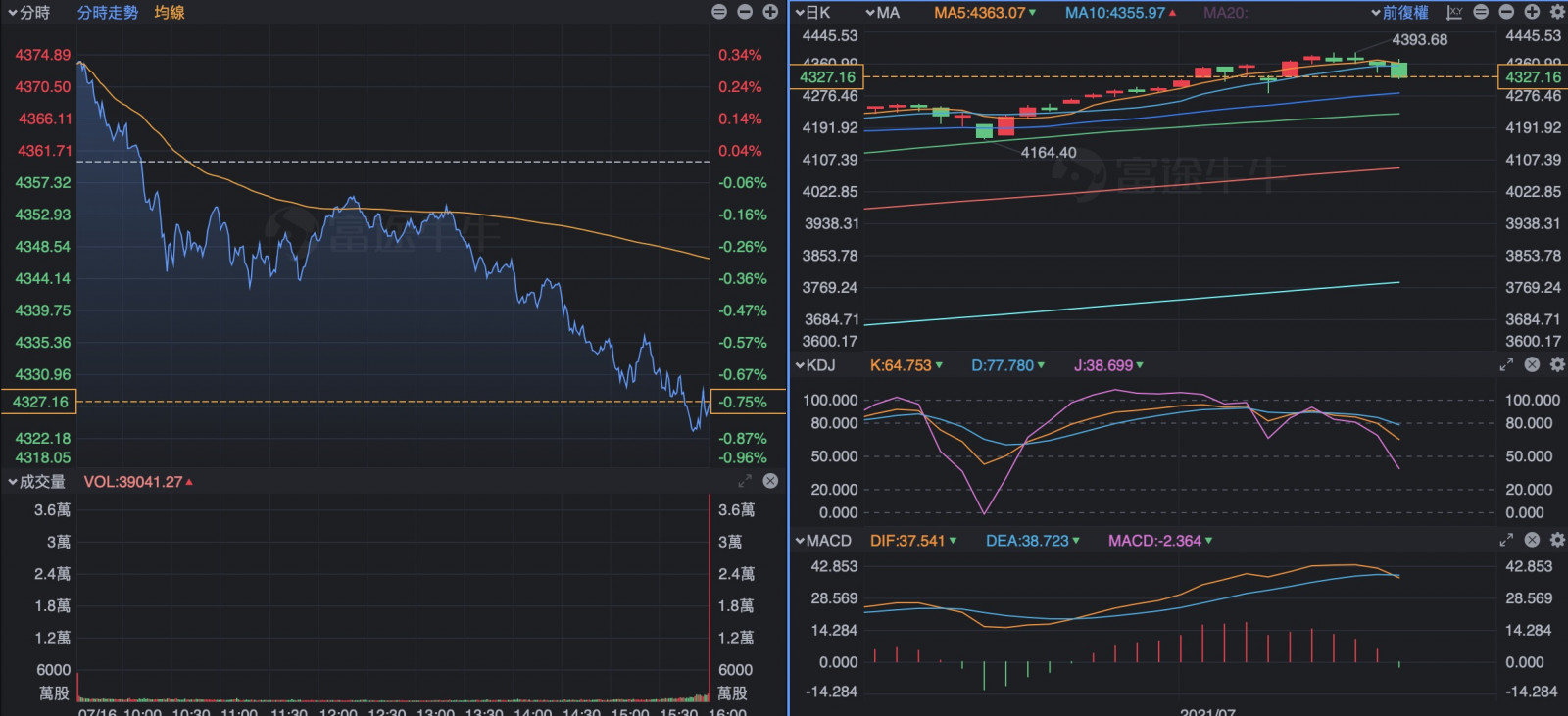Close the 成交量 volume panel
Screen dimensions: 1568x716
(770, 481)
